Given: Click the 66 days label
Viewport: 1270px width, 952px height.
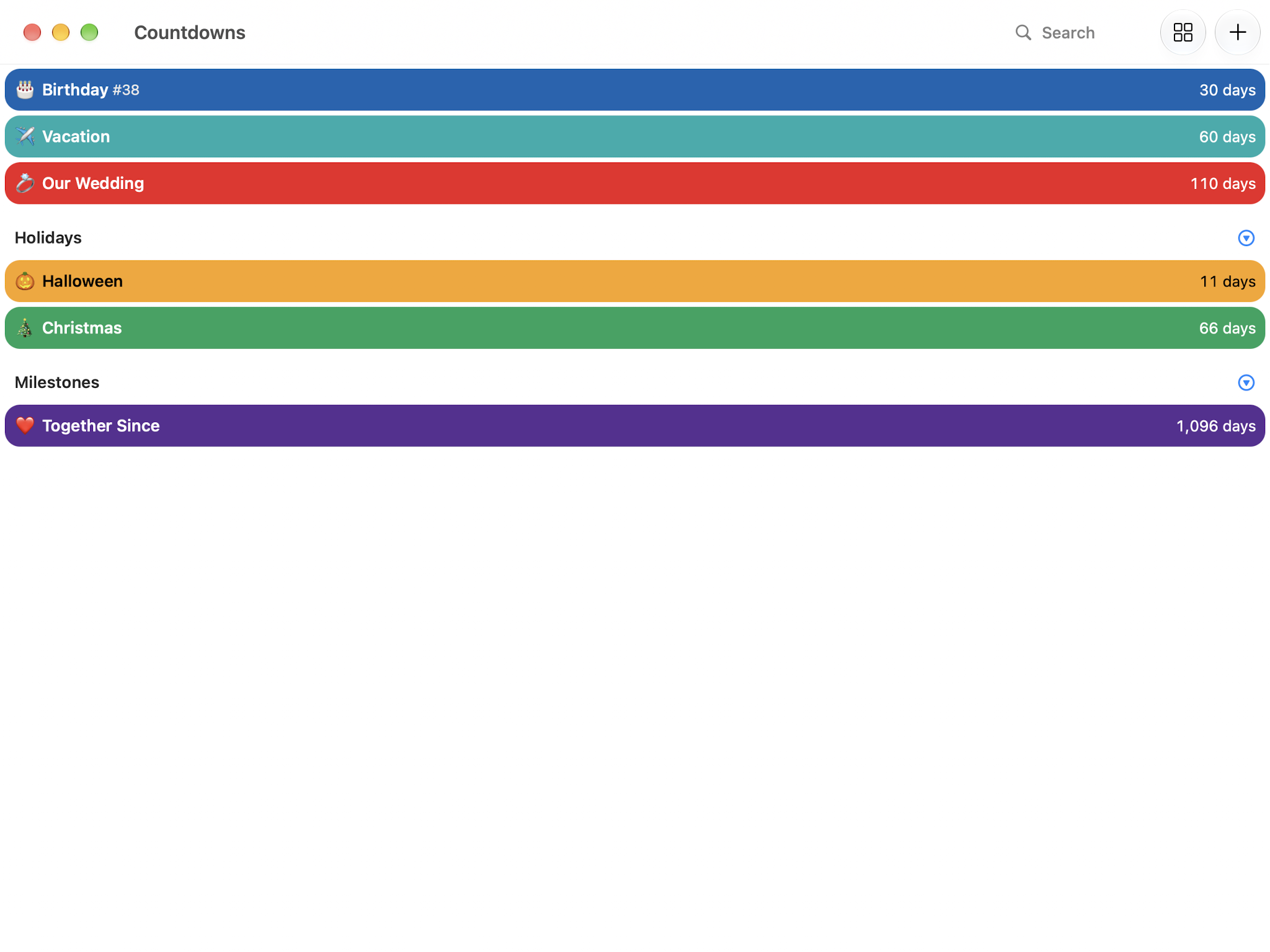Looking at the screenshot, I should coord(1227,328).
